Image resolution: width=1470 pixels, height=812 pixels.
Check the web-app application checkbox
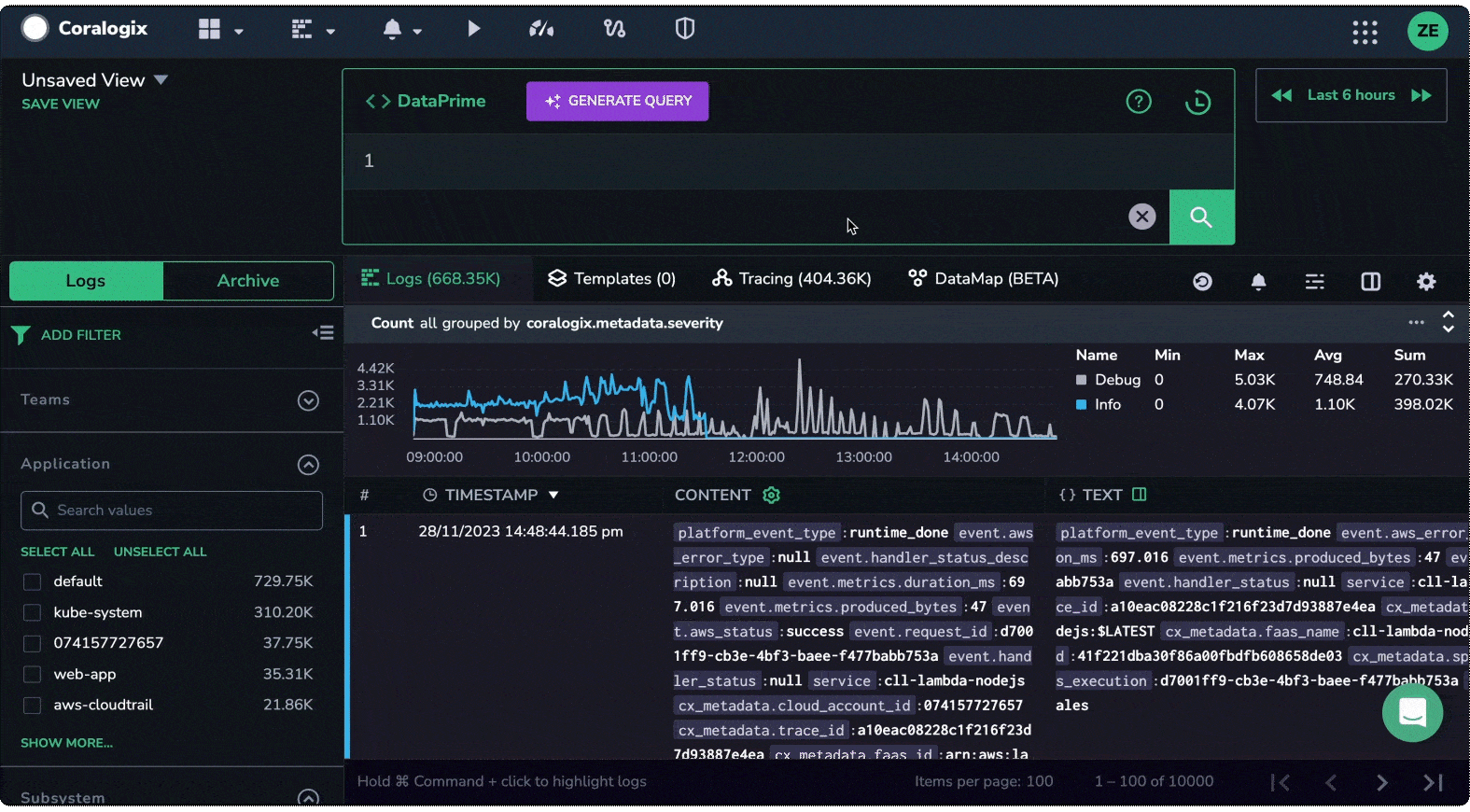(x=32, y=674)
